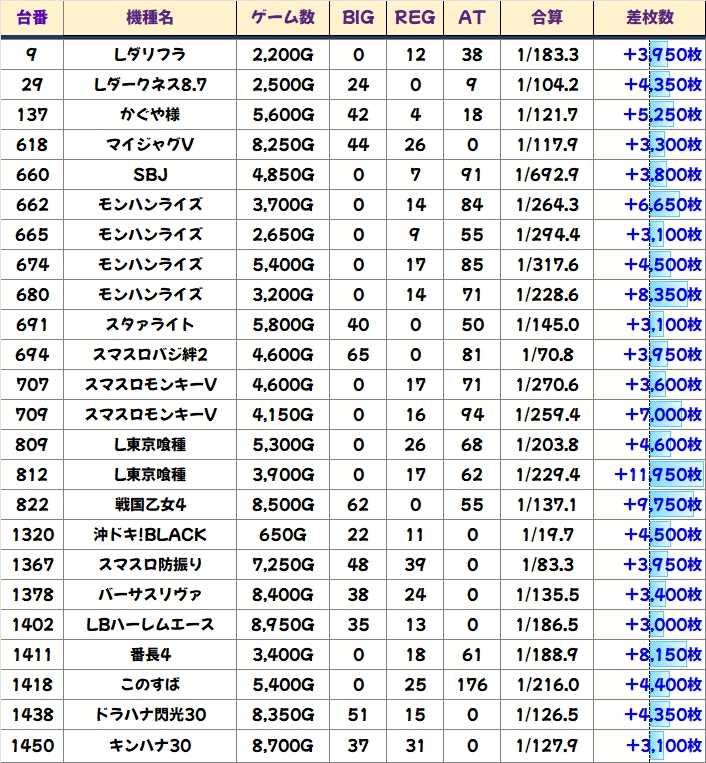Click the 1/83.3 combined probability cell
The image size is (706, 763).
tap(547, 565)
